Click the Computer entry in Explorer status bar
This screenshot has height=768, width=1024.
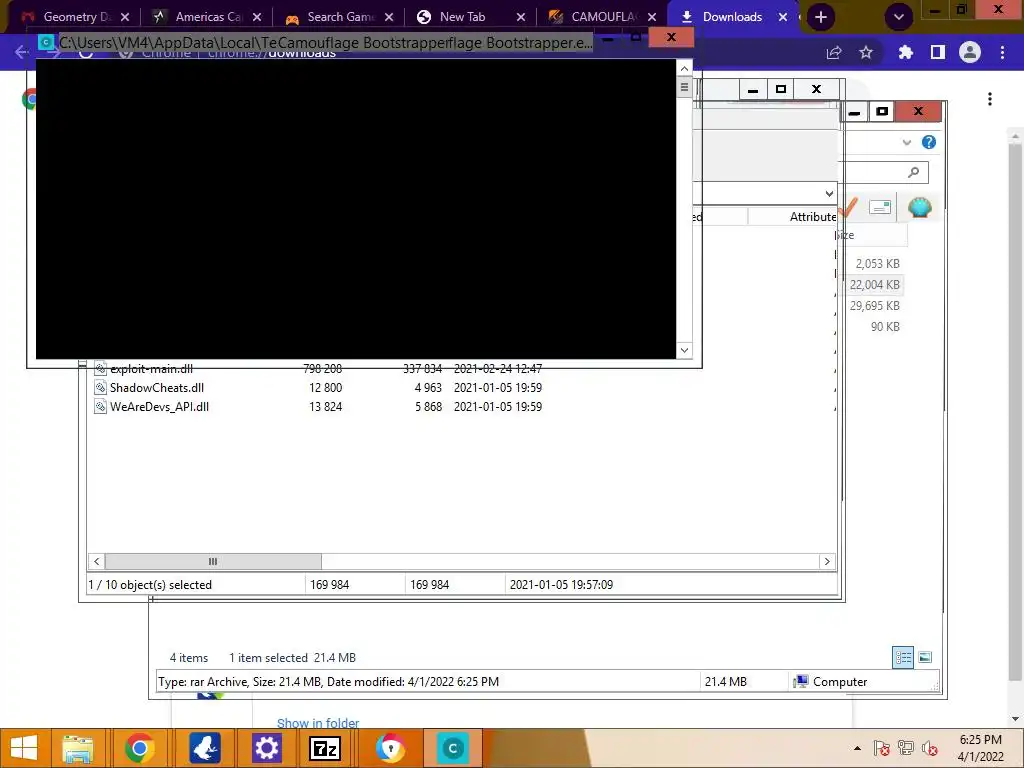point(831,682)
